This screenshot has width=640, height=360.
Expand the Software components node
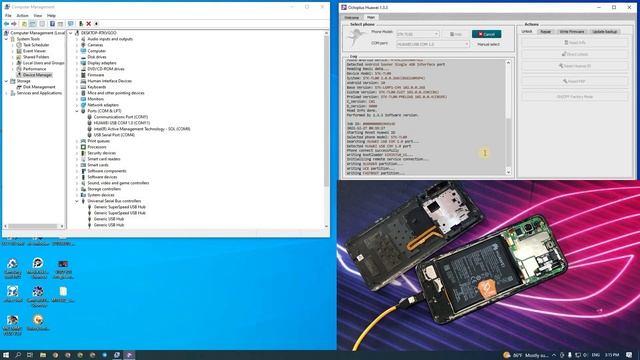pyautogui.click(x=77, y=171)
